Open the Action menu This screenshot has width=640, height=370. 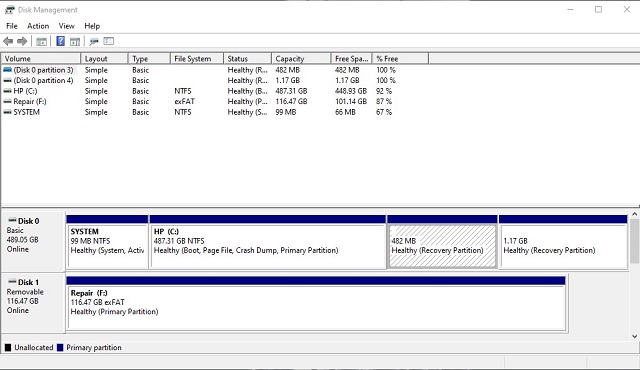(x=38, y=26)
